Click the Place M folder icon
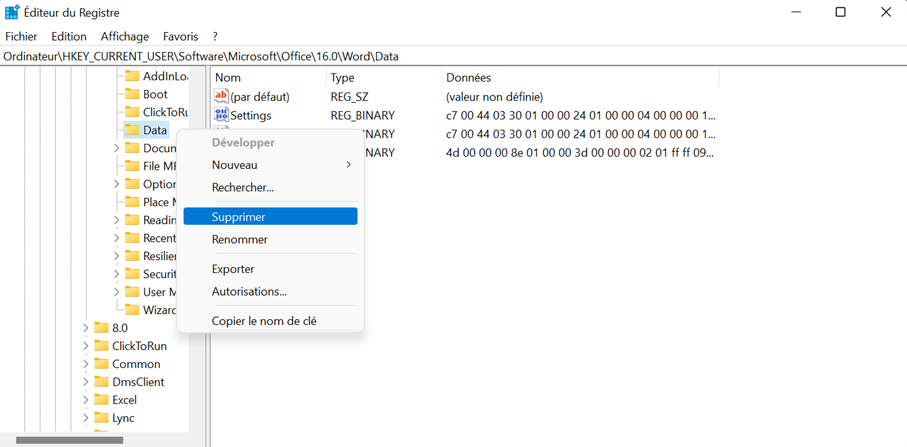The height and width of the screenshot is (447, 907). pyautogui.click(x=132, y=202)
